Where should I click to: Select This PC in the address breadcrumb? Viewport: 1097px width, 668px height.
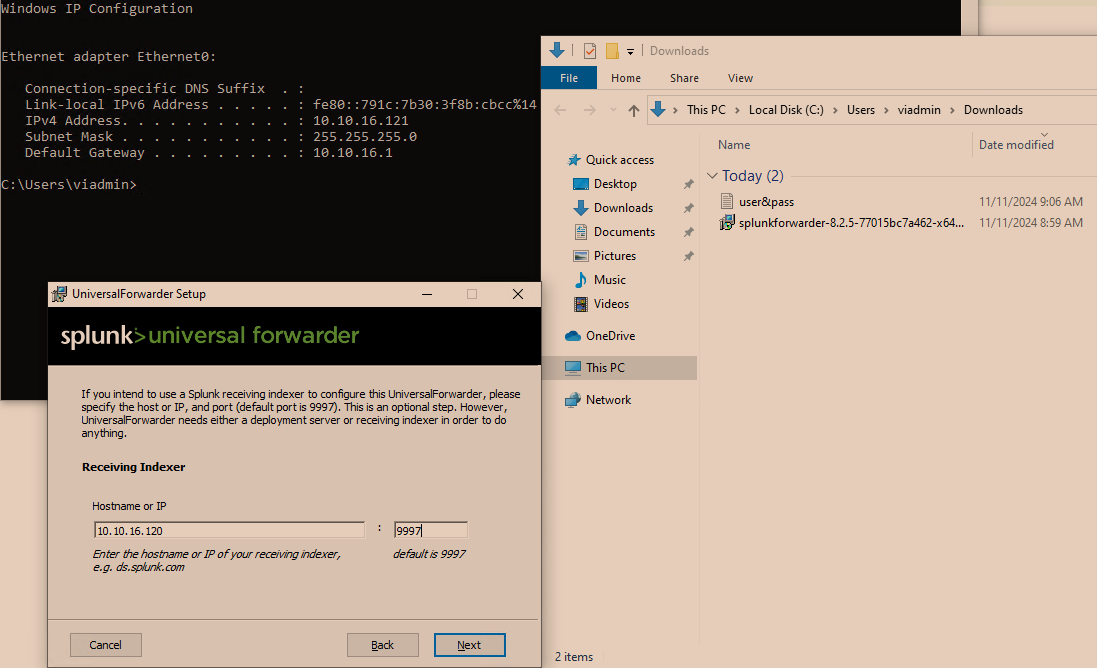click(706, 110)
